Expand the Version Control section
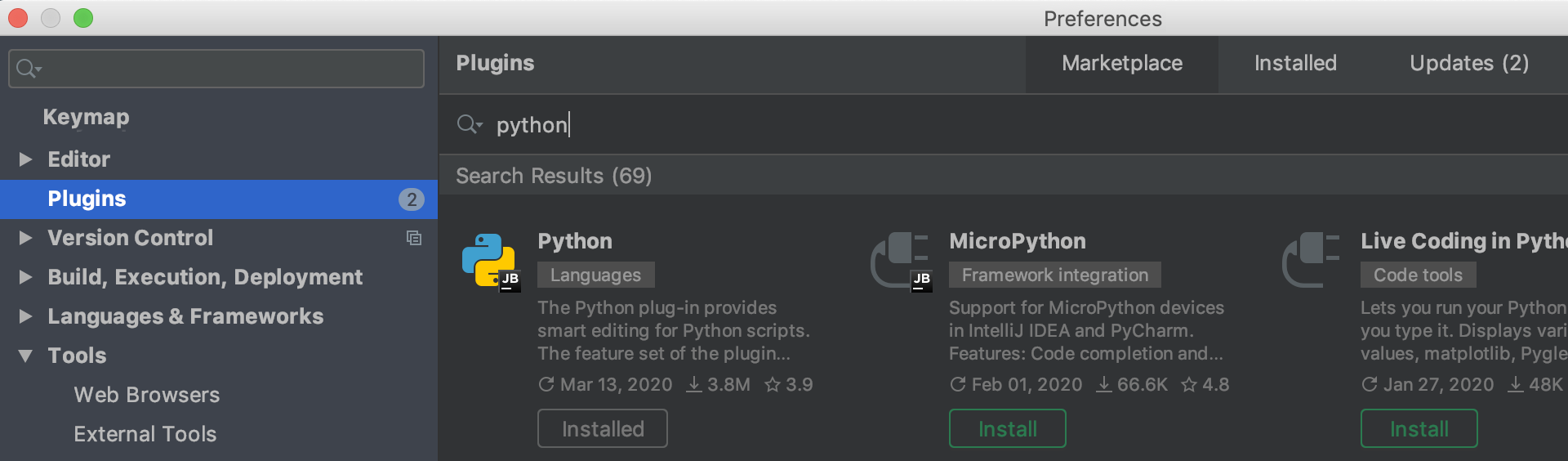 25,238
